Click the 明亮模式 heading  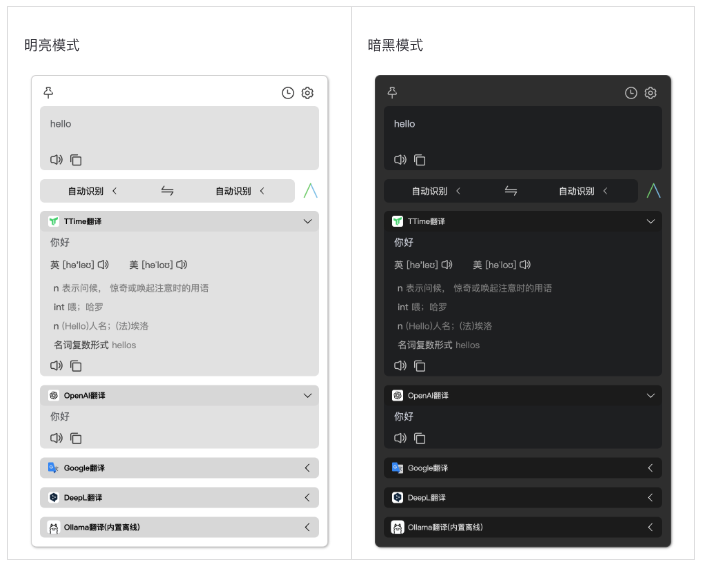pyautogui.click(x=52, y=45)
